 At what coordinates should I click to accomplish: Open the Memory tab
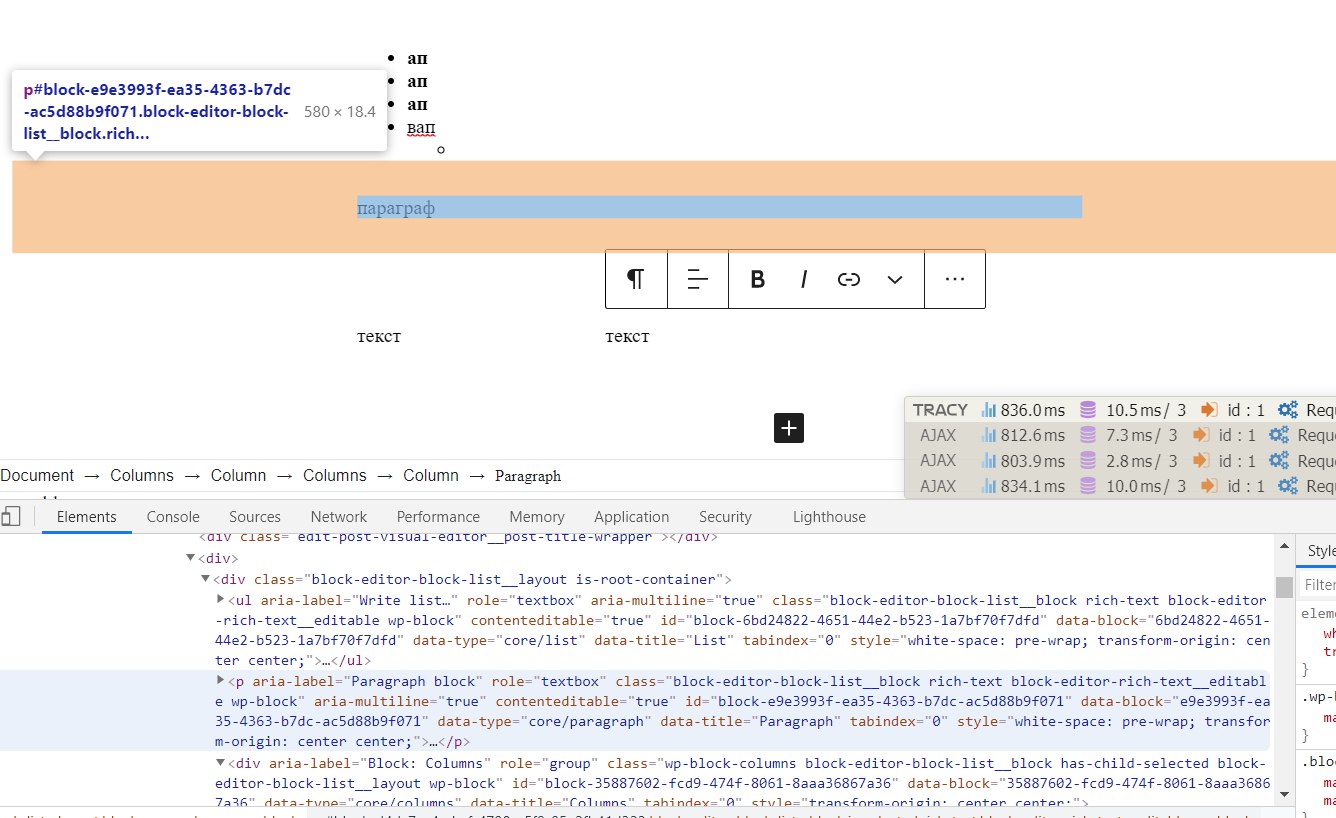pyautogui.click(x=537, y=517)
